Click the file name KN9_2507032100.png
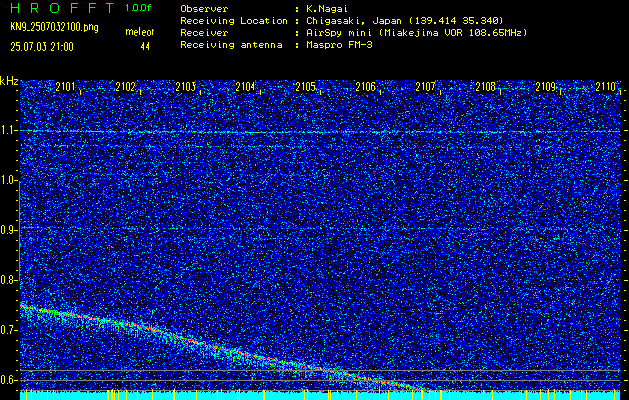The height and width of the screenshot is (400, 629). [54, 28]
